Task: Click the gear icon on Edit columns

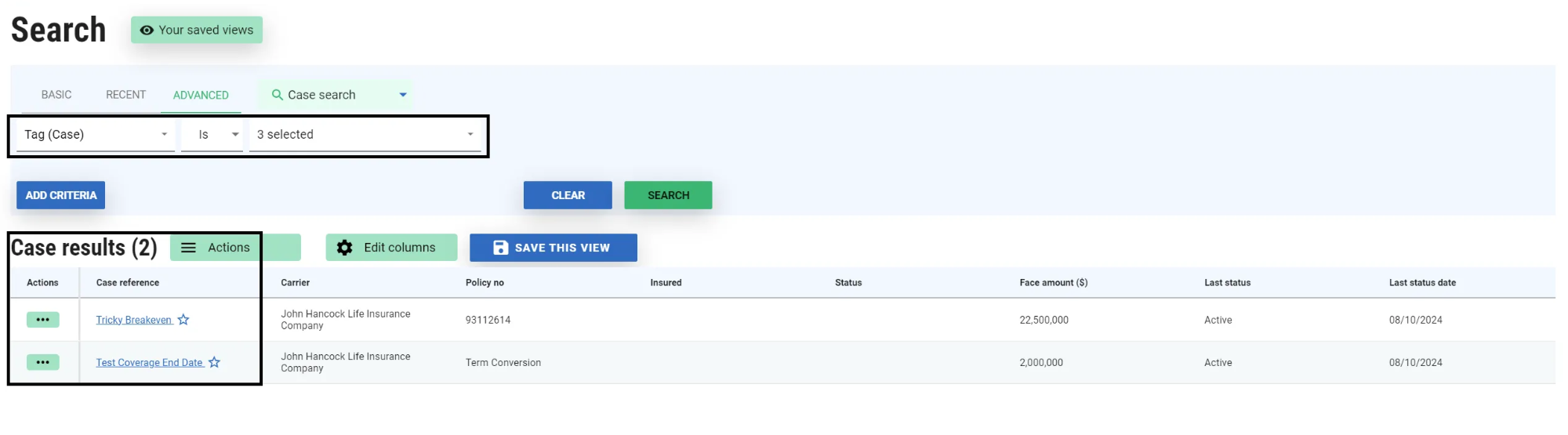Action: click(x=344, y=248)
